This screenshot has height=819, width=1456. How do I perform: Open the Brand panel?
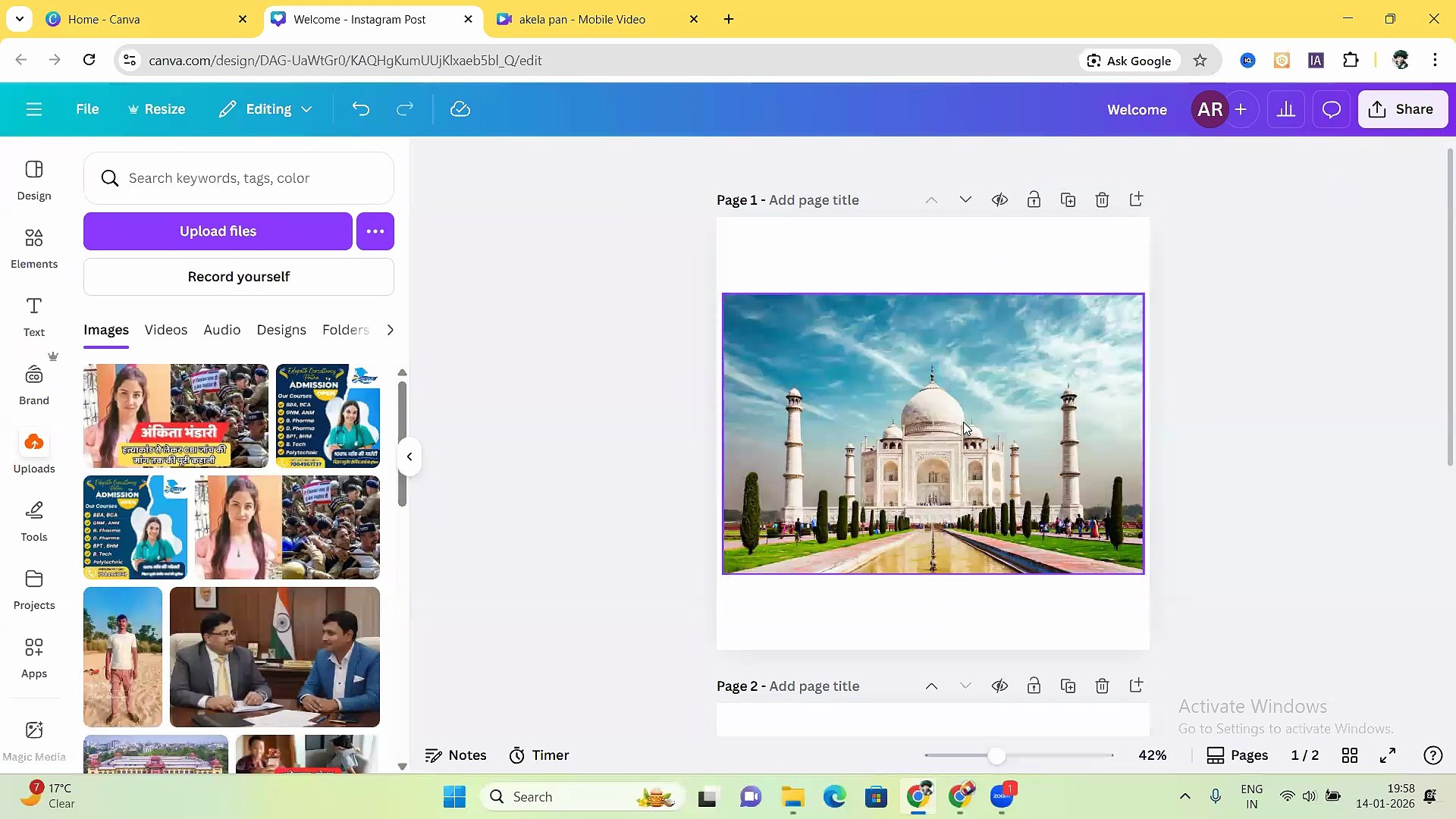tap(33, 383)
